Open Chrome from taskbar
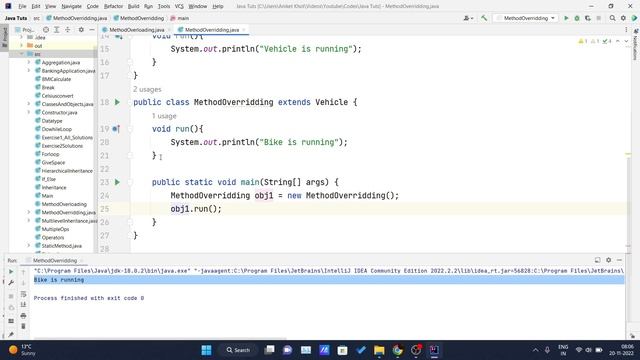Image resolution: width=640 pixels, height=360 pixels. pyautogui.click(x=397, y=350)
